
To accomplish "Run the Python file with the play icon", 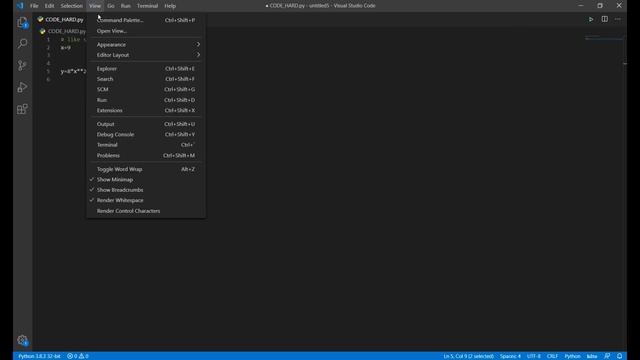I will [591, 19].
